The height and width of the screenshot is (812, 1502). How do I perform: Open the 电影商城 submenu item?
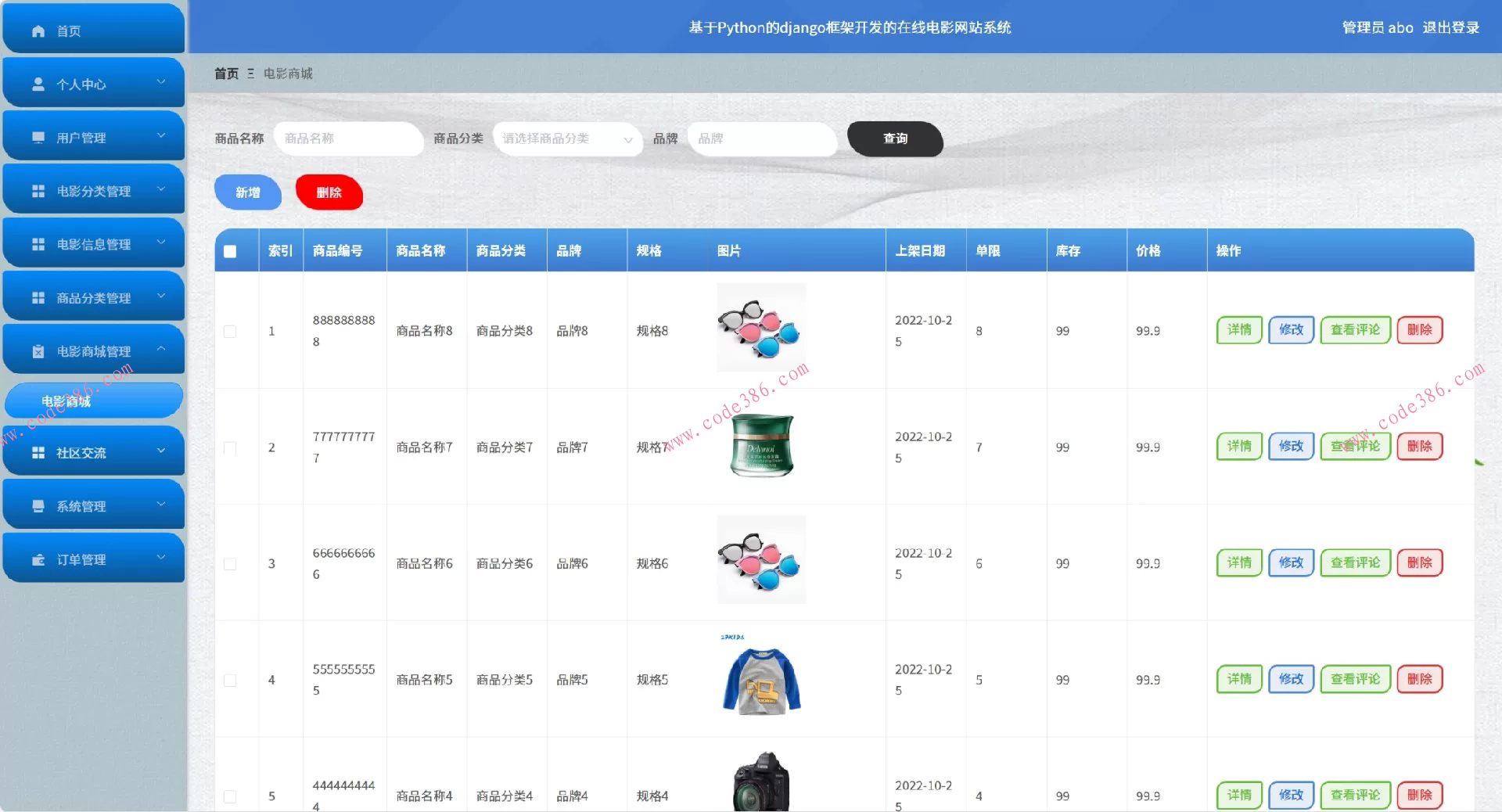(x=67, y=401)
